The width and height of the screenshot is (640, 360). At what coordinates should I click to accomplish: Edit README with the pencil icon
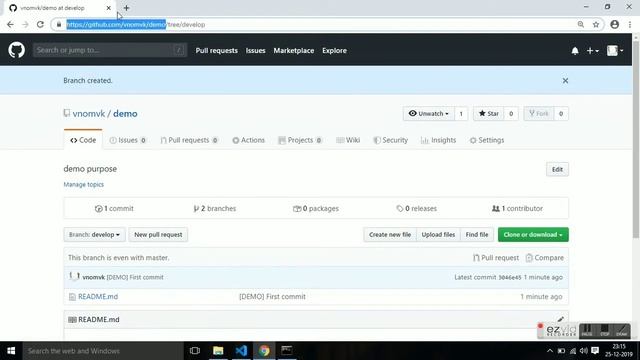click(x=560, y=319)
